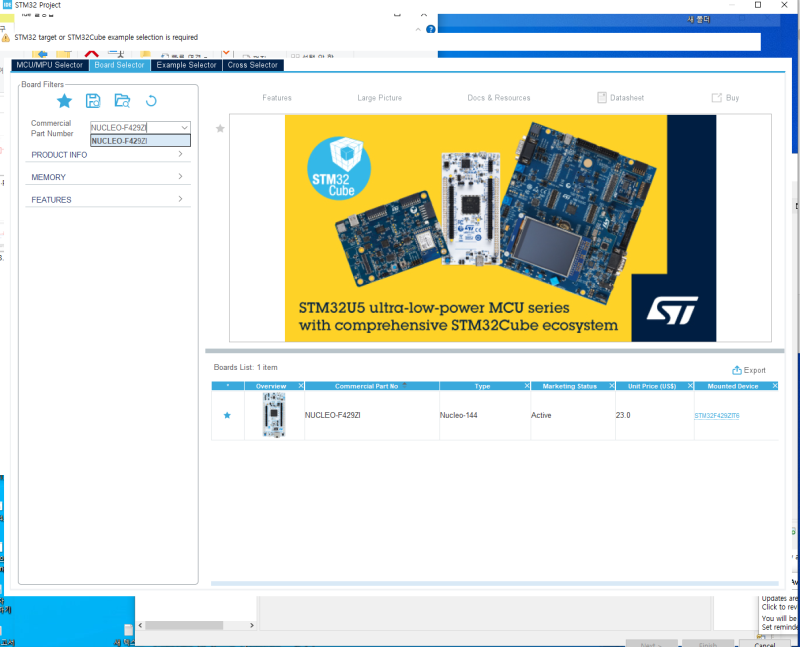Export the Boards List
The height and width of the screenshot is (647, 800).
tap(749, 369)
